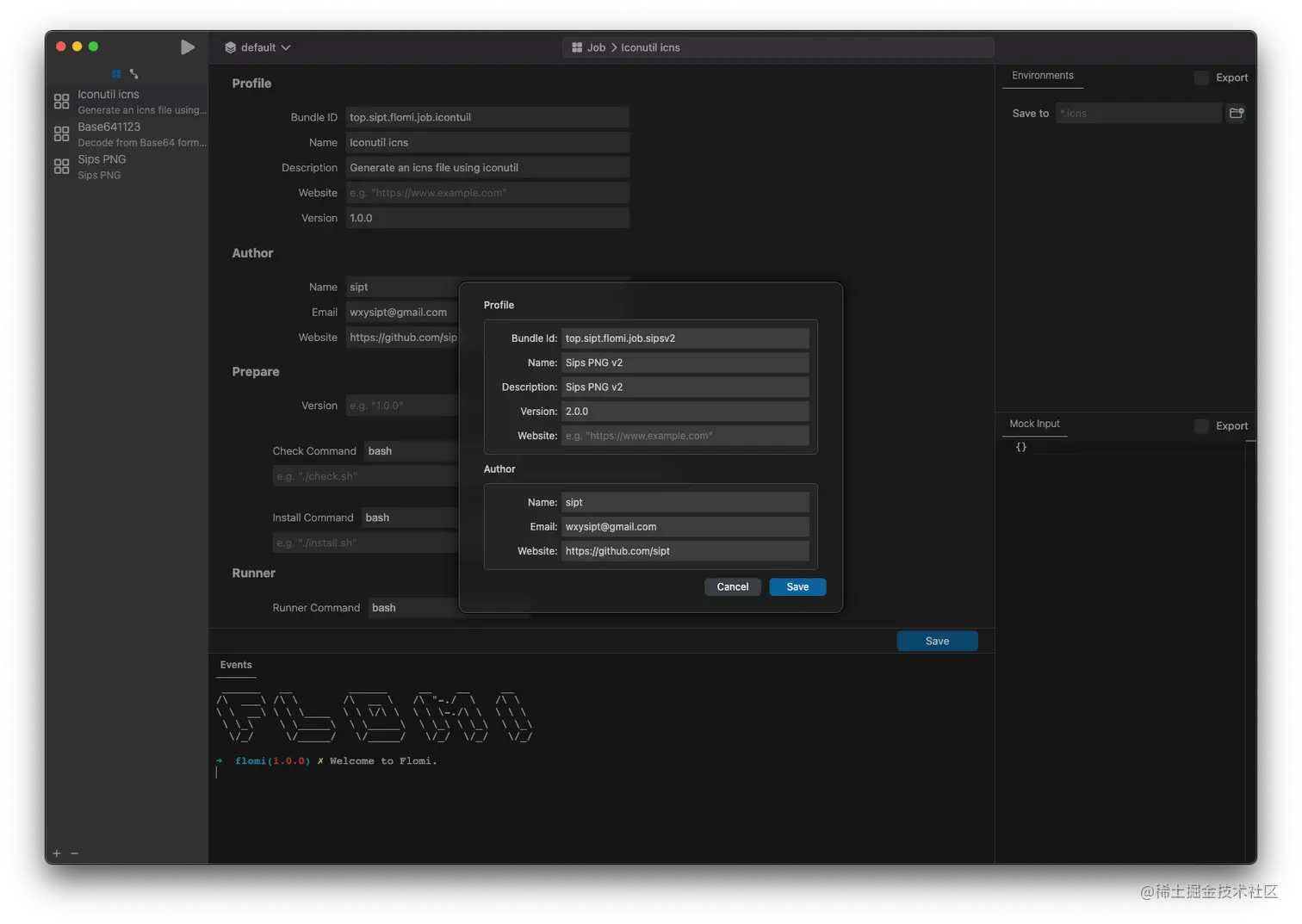Click the main Description field
The height and width of the screenshot is (924, 1302).
(487, 168)
